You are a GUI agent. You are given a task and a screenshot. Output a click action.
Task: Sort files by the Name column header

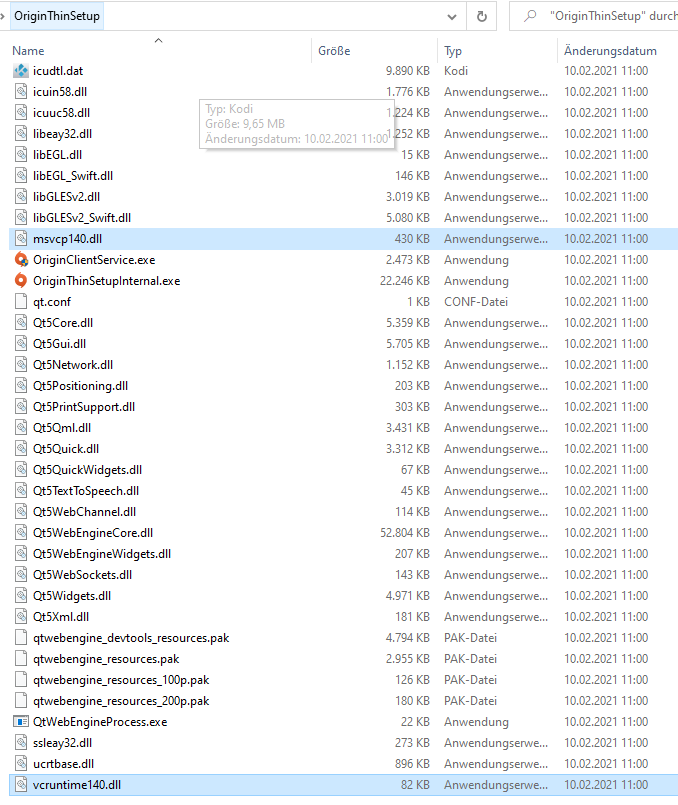point(28,51)
